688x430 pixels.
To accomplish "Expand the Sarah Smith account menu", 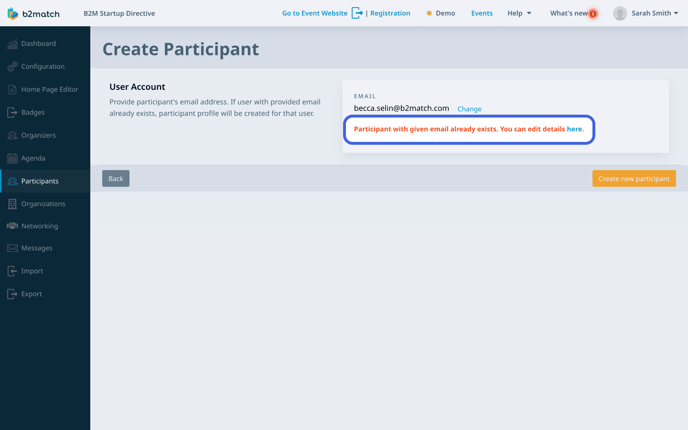I will coord(646,14).
